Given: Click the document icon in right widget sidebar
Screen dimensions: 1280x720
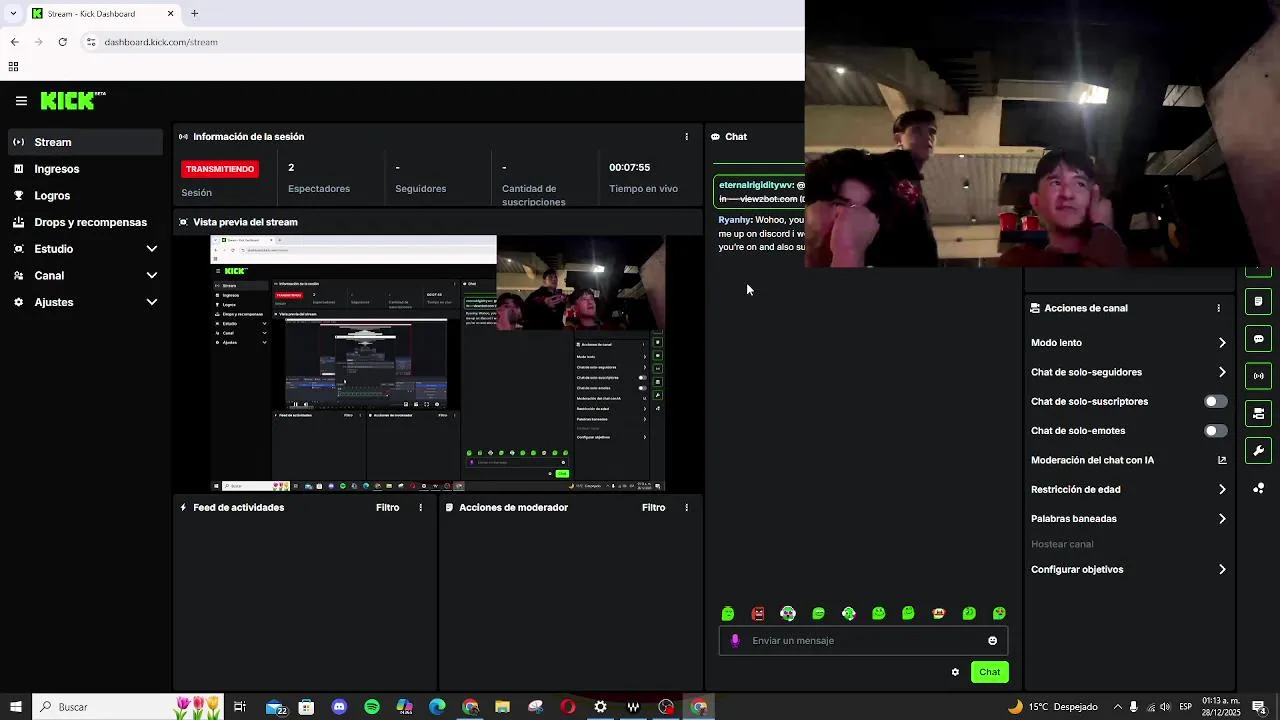Looking at the screenshot, I should pos(1258,302).
